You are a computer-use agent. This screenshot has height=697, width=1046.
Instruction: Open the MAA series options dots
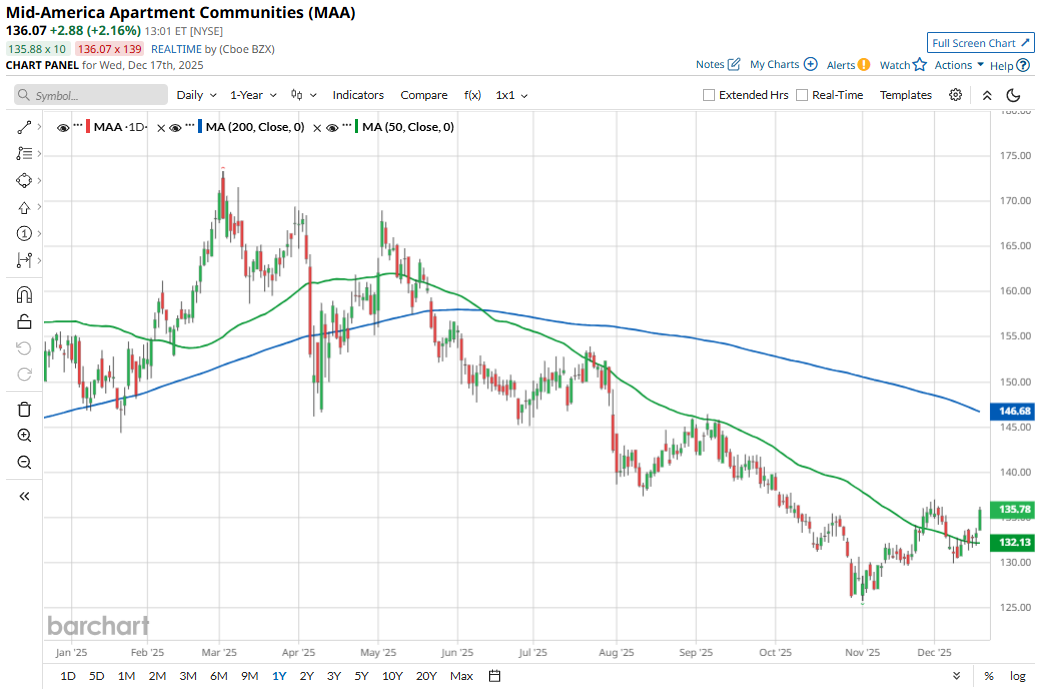tap(78, 125)
